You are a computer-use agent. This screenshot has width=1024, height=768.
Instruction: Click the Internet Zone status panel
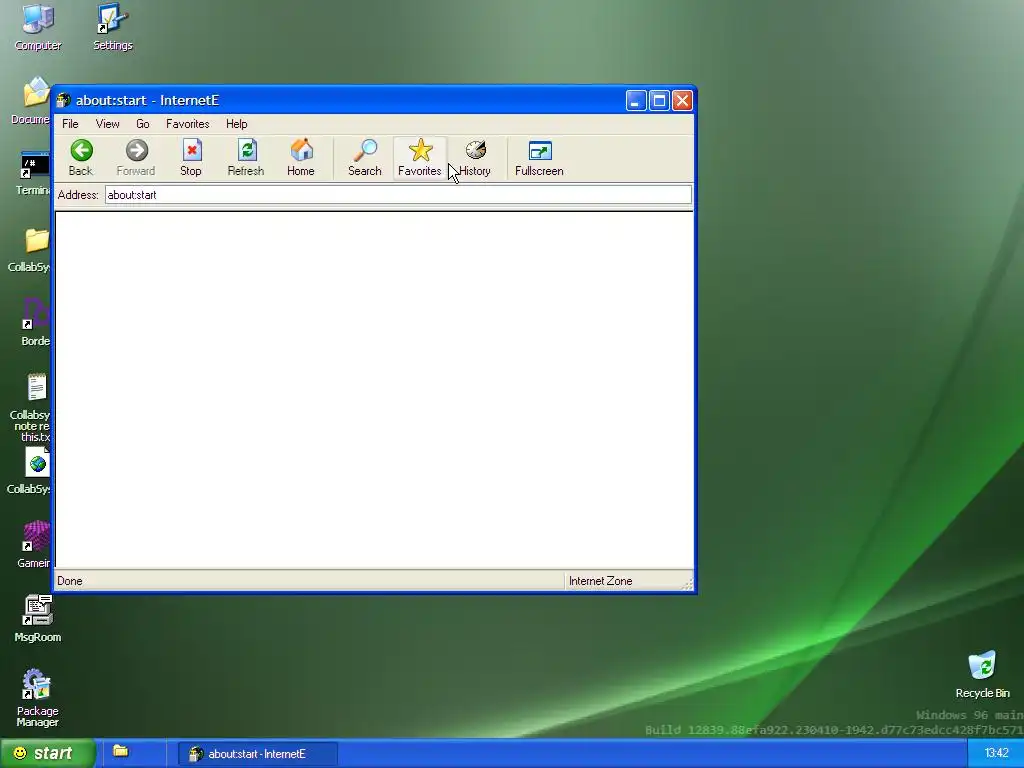pyautogui.click(x=622, y=581)
